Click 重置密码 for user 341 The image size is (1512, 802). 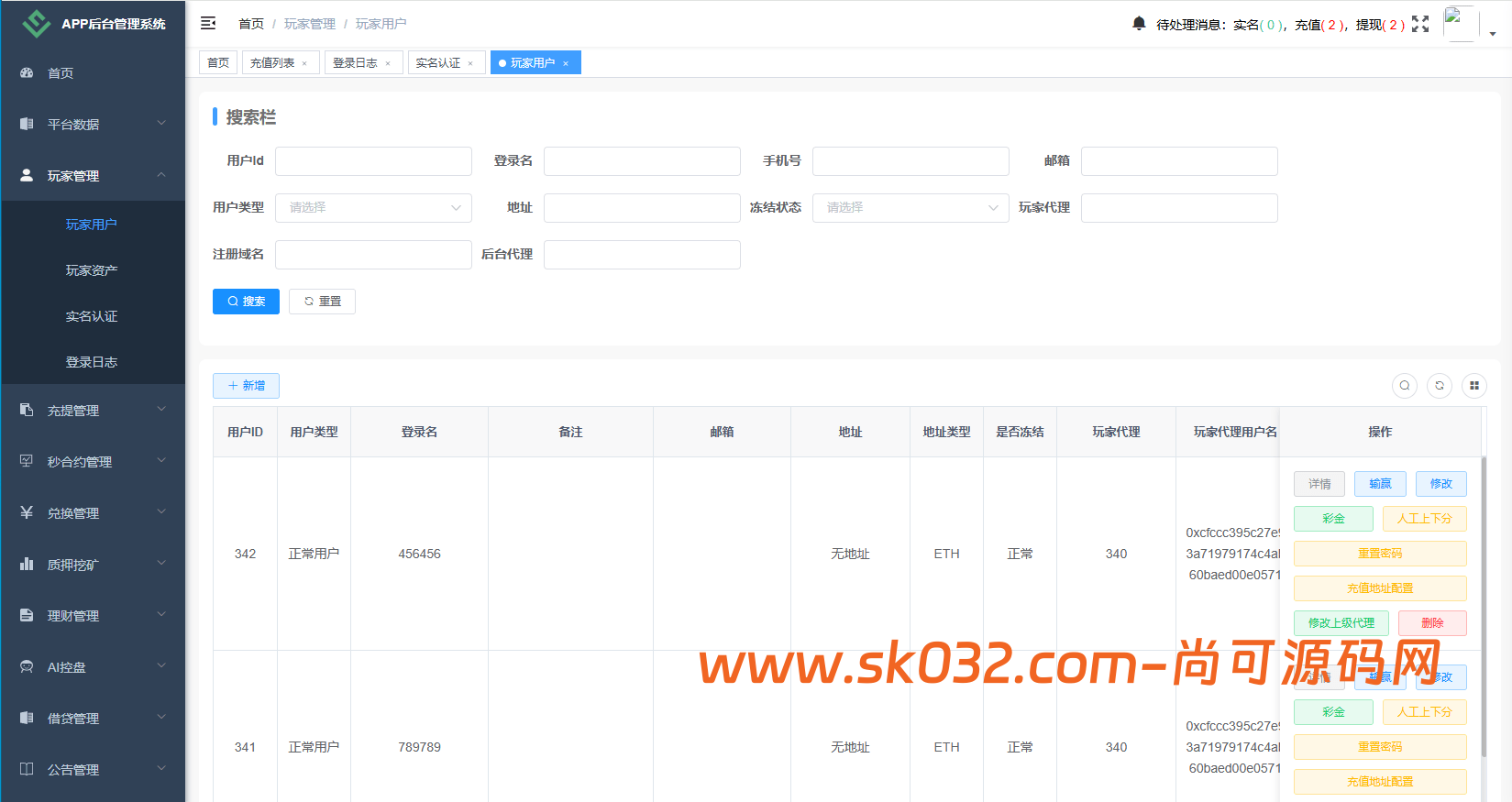click(x=1380, y=747)
